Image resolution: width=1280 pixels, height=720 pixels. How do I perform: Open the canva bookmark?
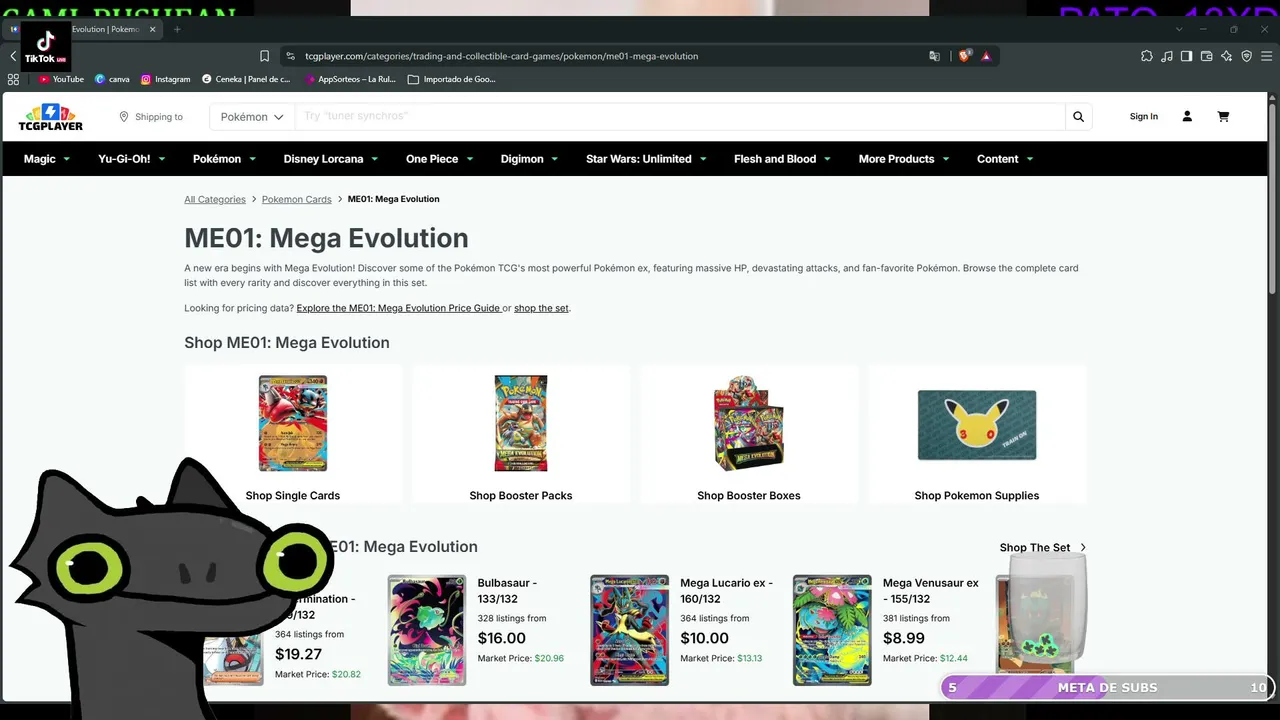click(x=112, y=79)
